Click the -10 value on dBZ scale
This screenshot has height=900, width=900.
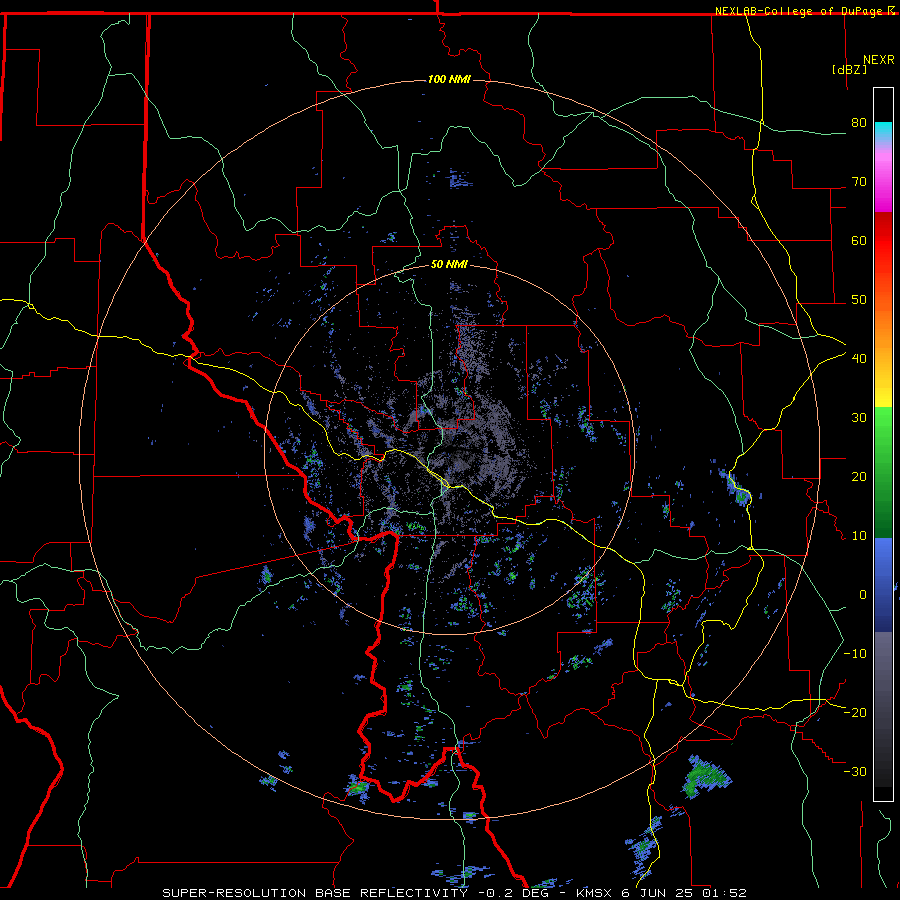(855, 654)
